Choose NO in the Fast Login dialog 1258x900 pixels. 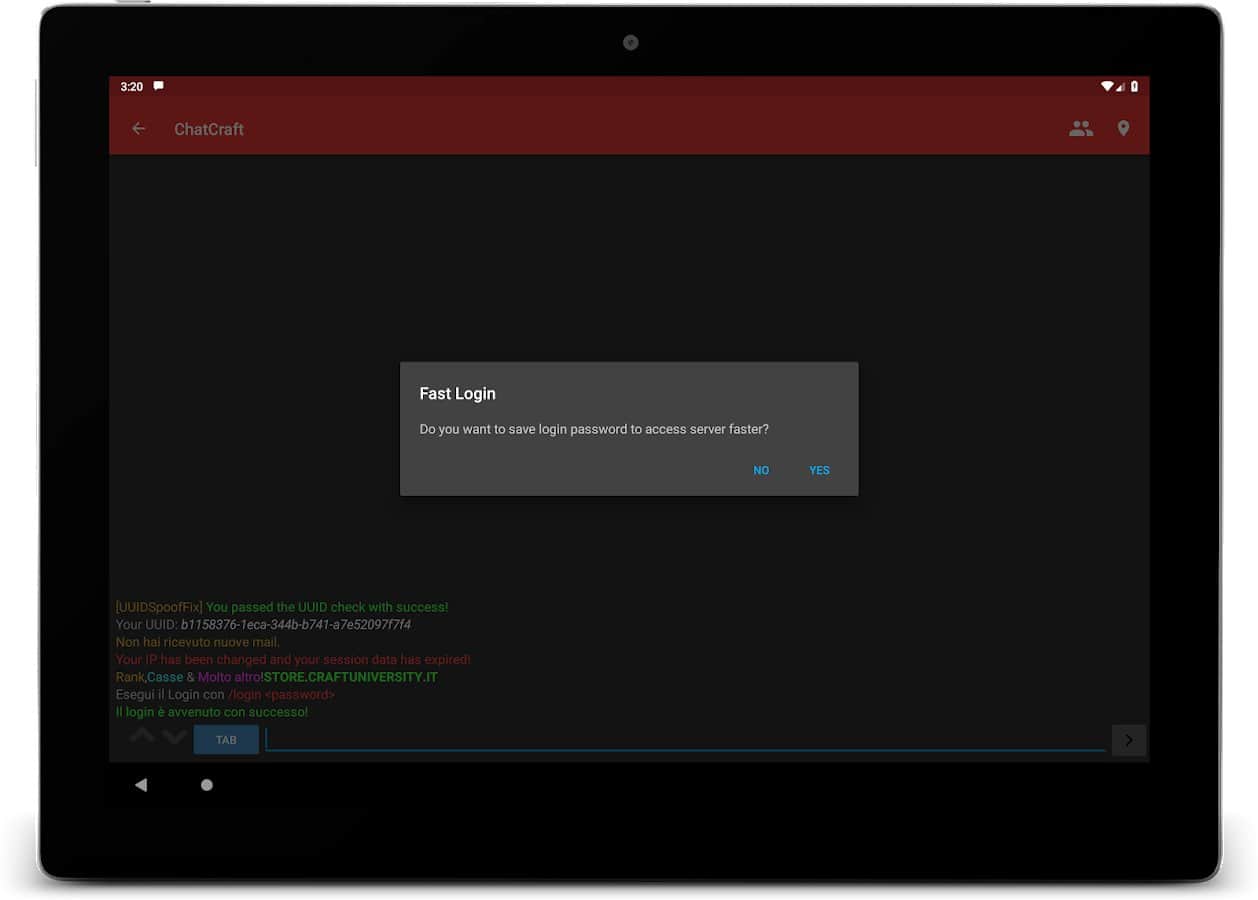761,470
